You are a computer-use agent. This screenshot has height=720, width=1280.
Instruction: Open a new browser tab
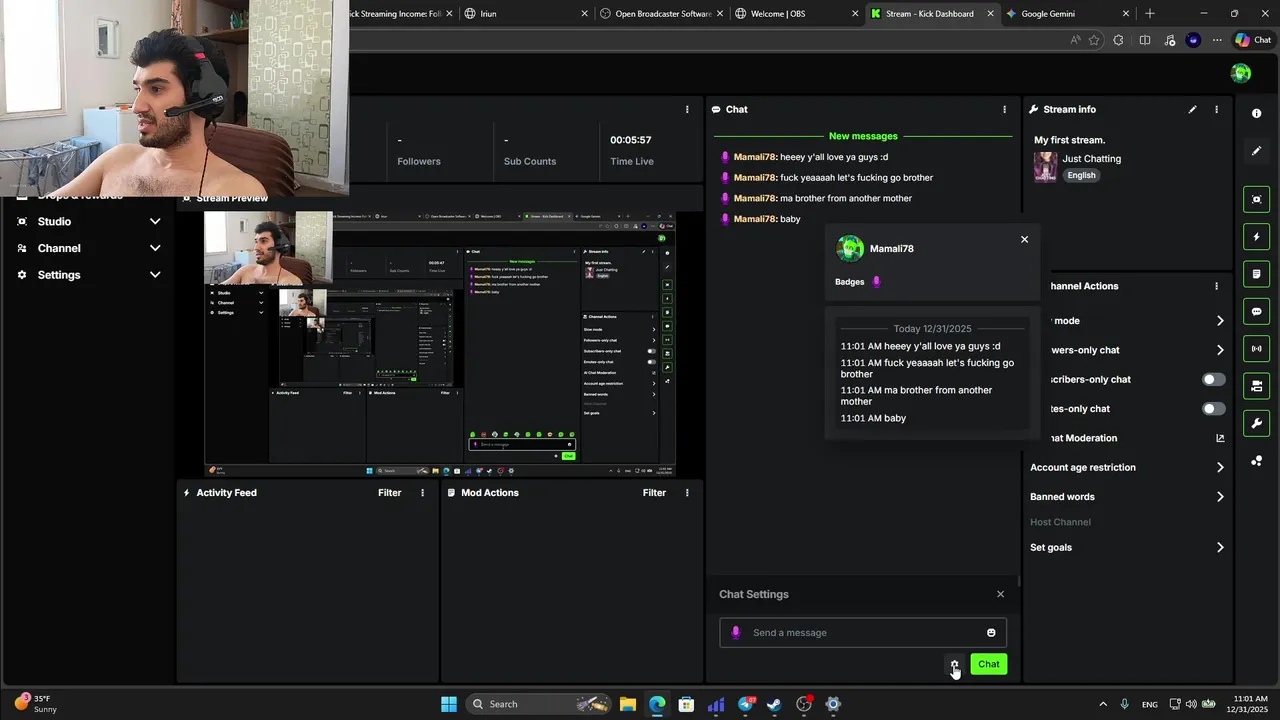1150,14
